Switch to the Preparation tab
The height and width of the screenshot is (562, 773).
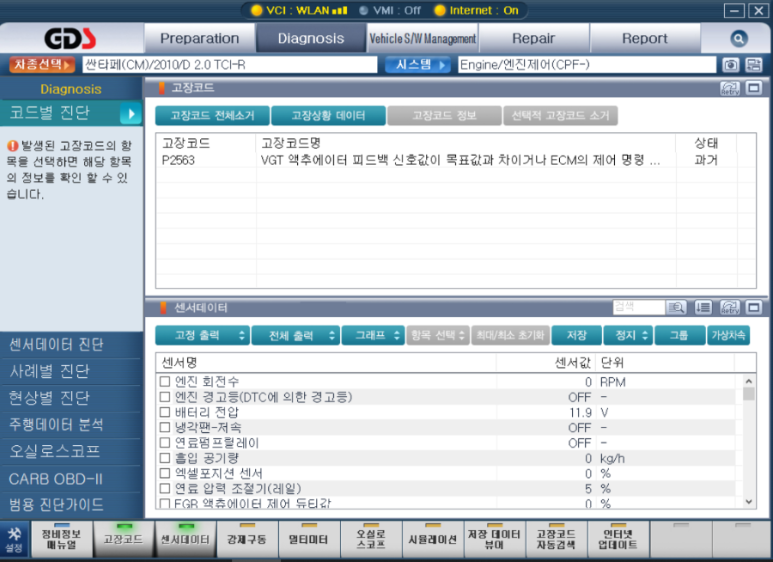(x=200, y=38)
